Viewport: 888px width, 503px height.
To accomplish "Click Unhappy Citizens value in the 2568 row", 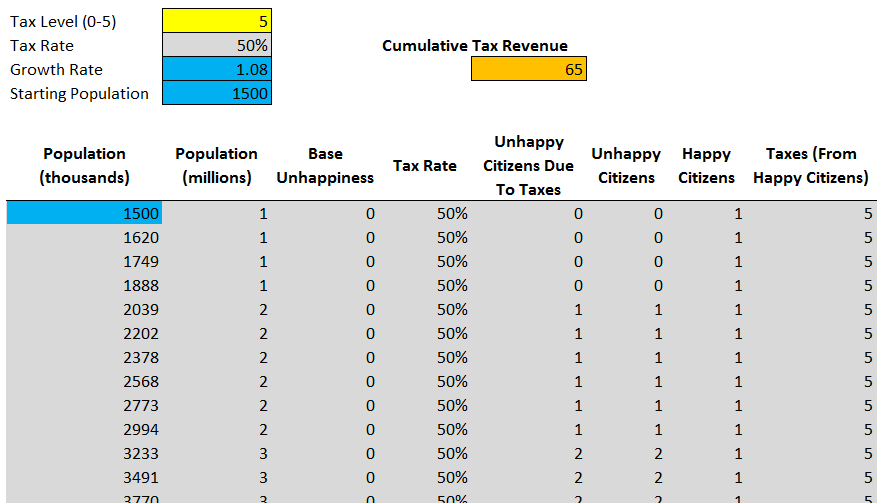I will [658, 382].
